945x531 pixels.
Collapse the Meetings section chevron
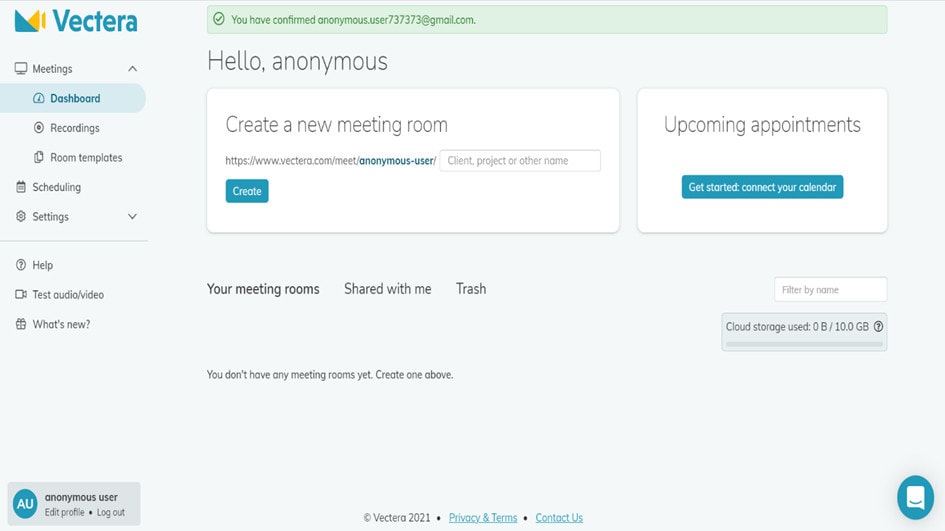coord(133,69)
